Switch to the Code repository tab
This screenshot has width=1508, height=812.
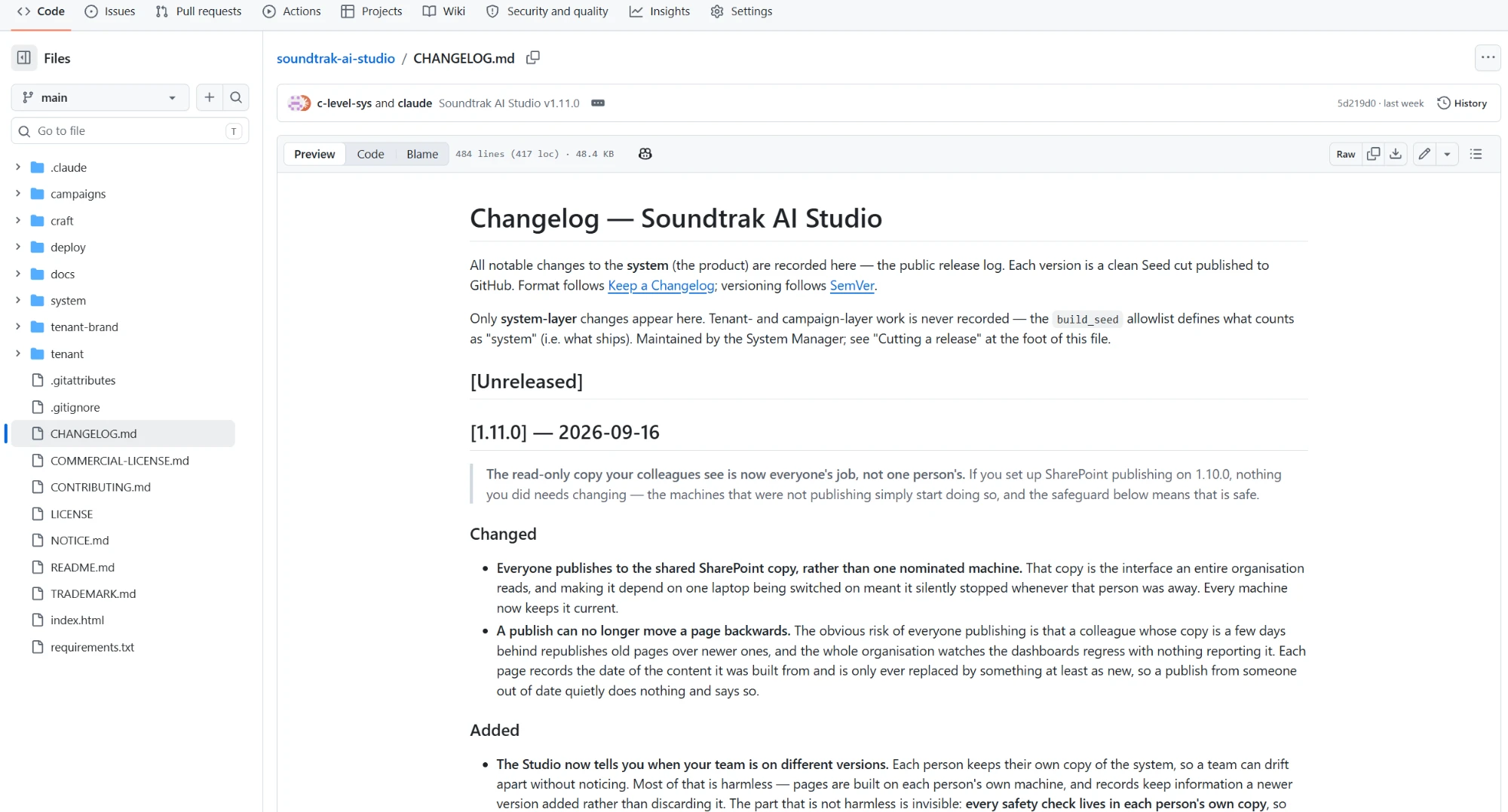click(41, 11)
